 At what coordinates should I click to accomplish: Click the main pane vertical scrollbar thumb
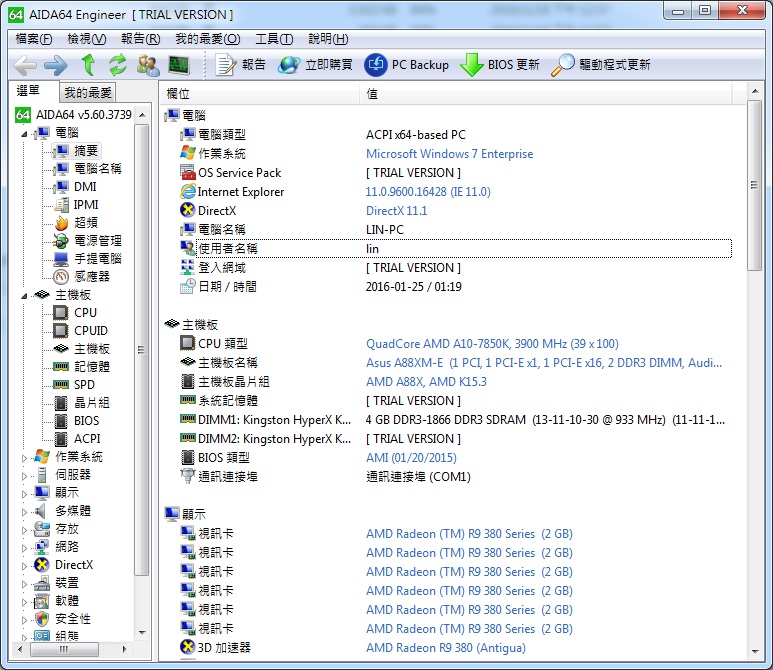(754, 185)
